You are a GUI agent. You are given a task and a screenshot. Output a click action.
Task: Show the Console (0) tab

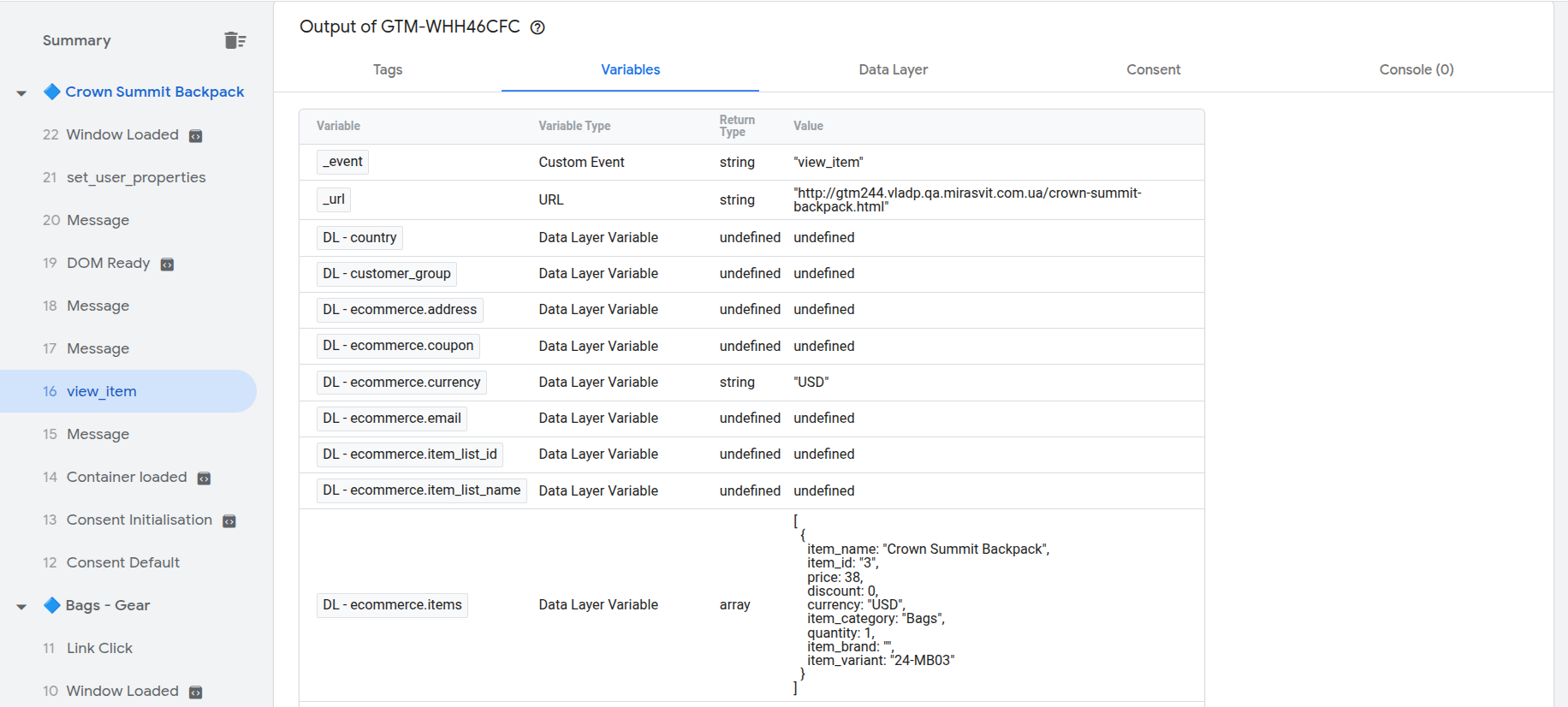pyautogui.click(x=1416, y=69)
